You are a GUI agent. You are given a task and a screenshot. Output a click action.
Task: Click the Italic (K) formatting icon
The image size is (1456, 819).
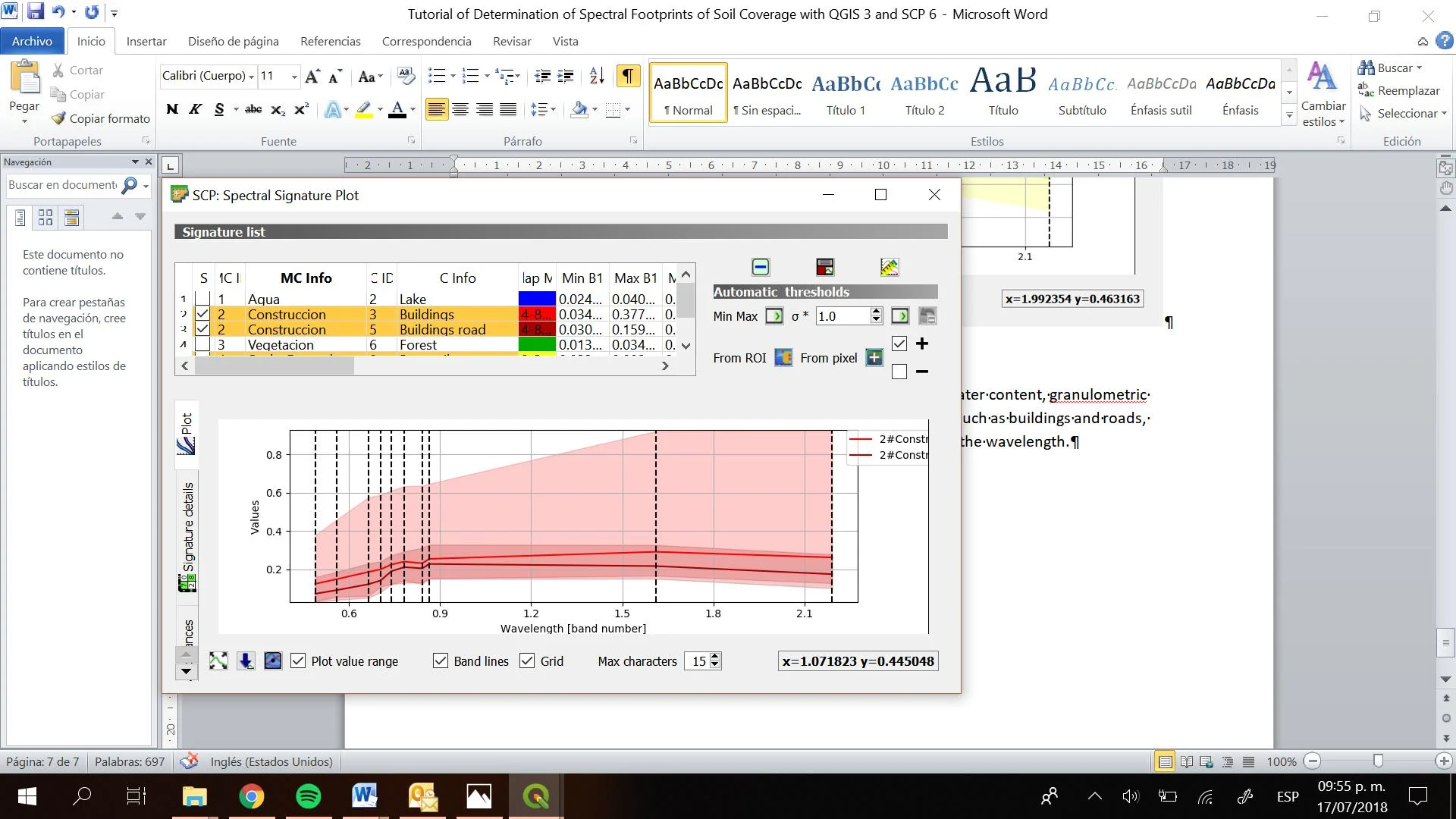click(x=195, y=110)
